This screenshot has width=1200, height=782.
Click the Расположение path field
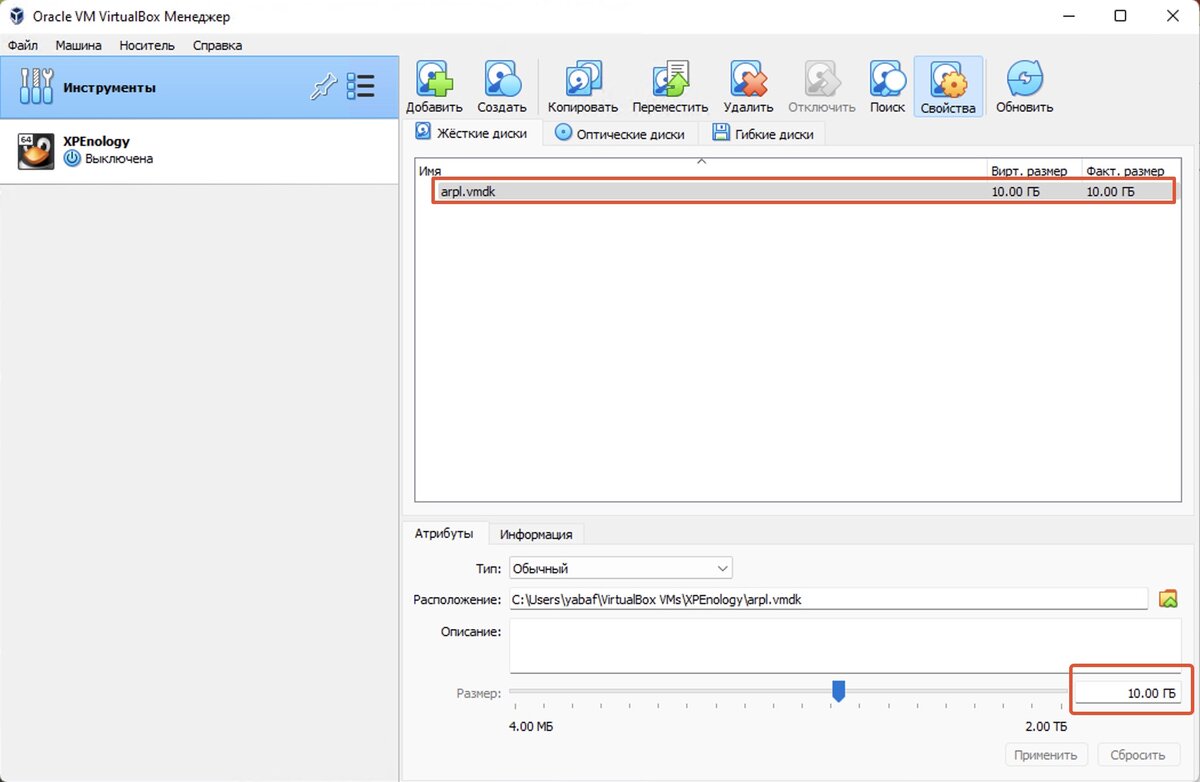point(828,599)
